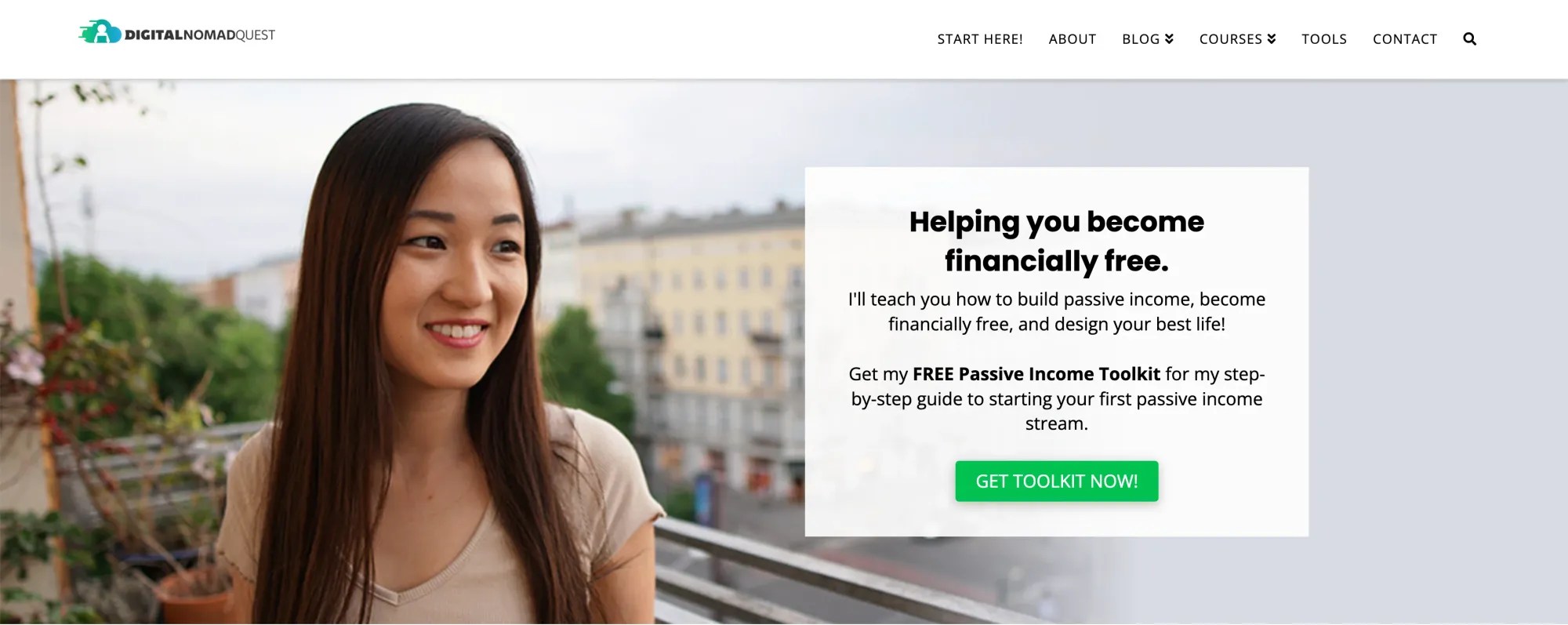Click the passive income intro paragraph

tap(1056, 311)
